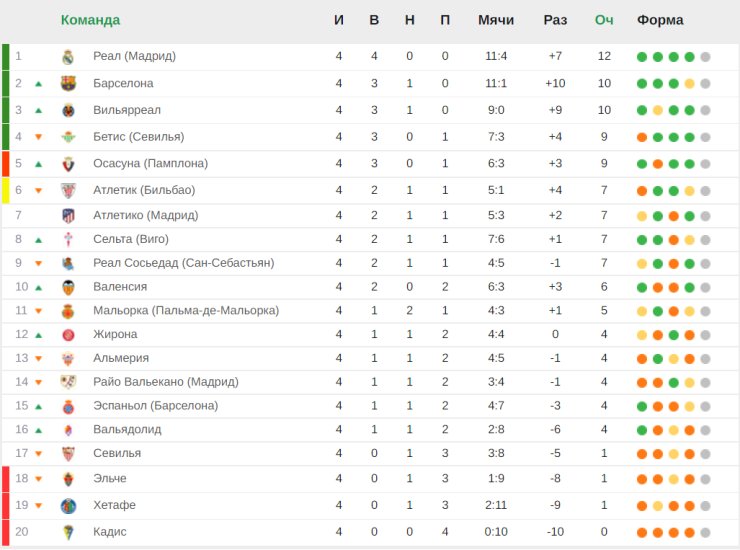740x550 pixels.
Task: Click the Форма column header
Action: (x=660, y=20)
